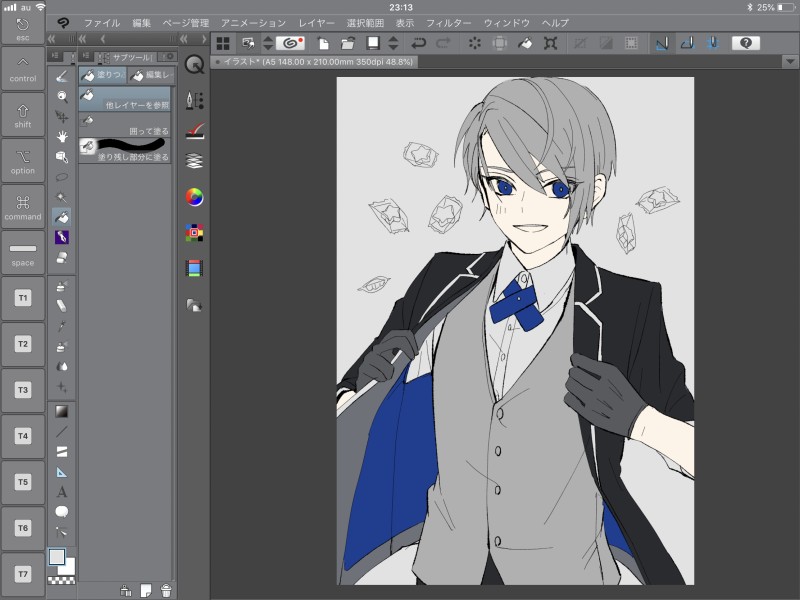
Task: Collapse the tool palette double-arrow
Action: [x=51, y=39]
